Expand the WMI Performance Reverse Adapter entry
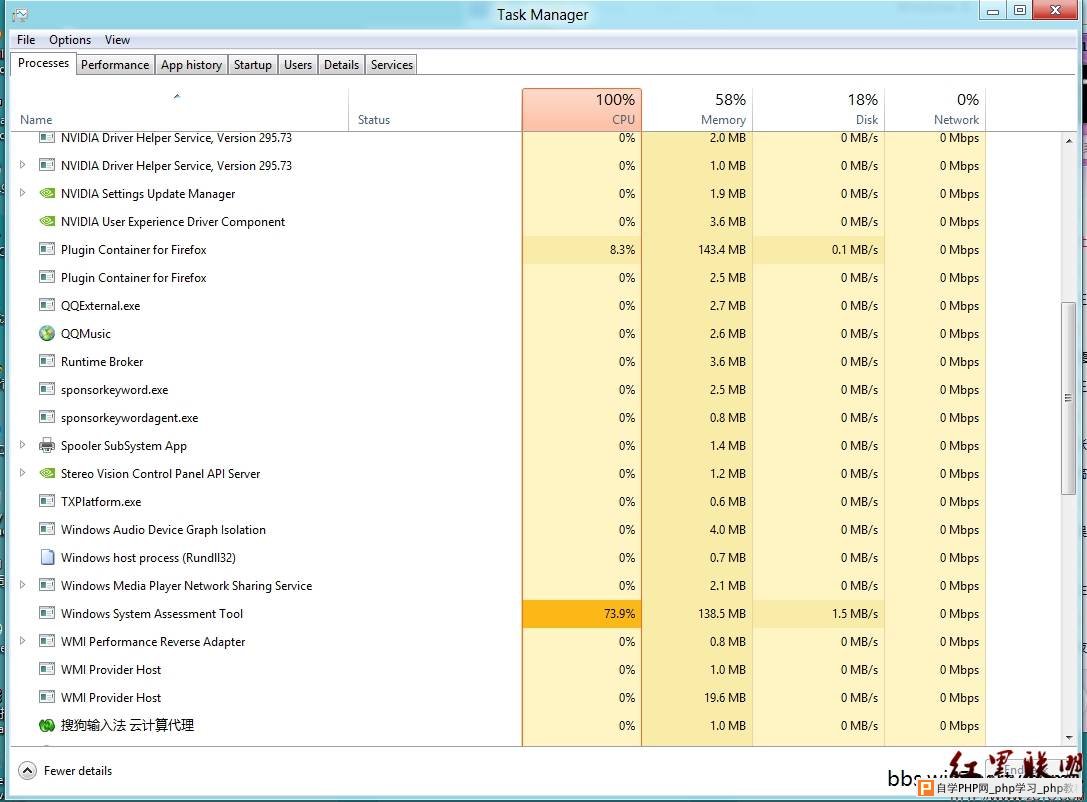The width and height of the screenshot is (1087, 802). (x=23, y=641)
